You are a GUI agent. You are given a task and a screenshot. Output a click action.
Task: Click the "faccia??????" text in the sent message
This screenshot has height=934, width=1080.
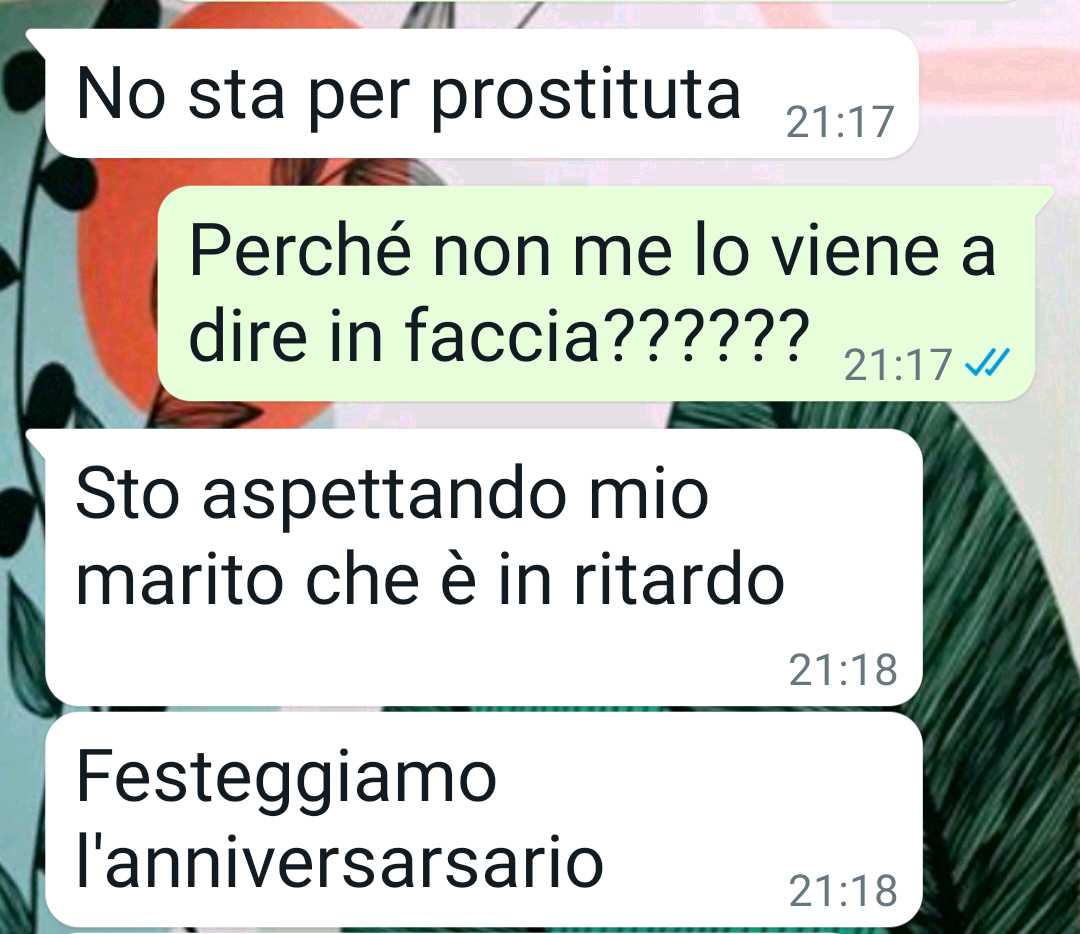click(607, 333)
